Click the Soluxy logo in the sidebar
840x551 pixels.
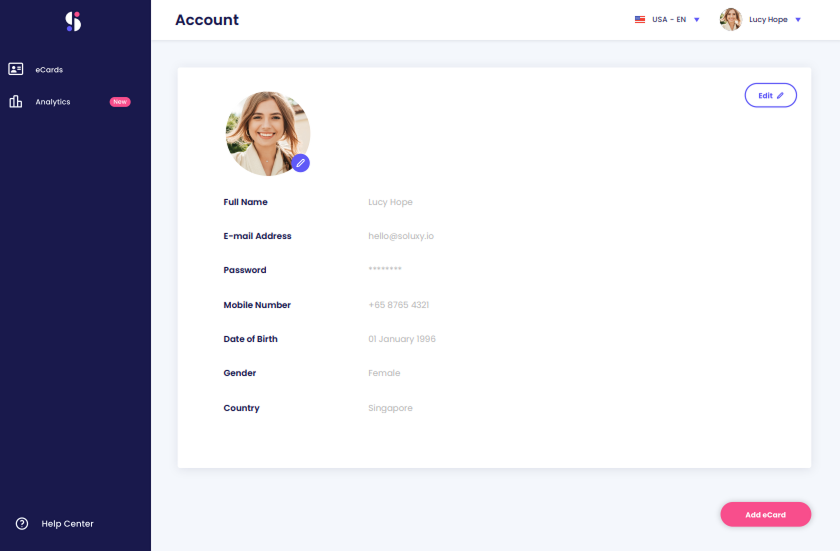pyautogui.click(x=73, y=21)
